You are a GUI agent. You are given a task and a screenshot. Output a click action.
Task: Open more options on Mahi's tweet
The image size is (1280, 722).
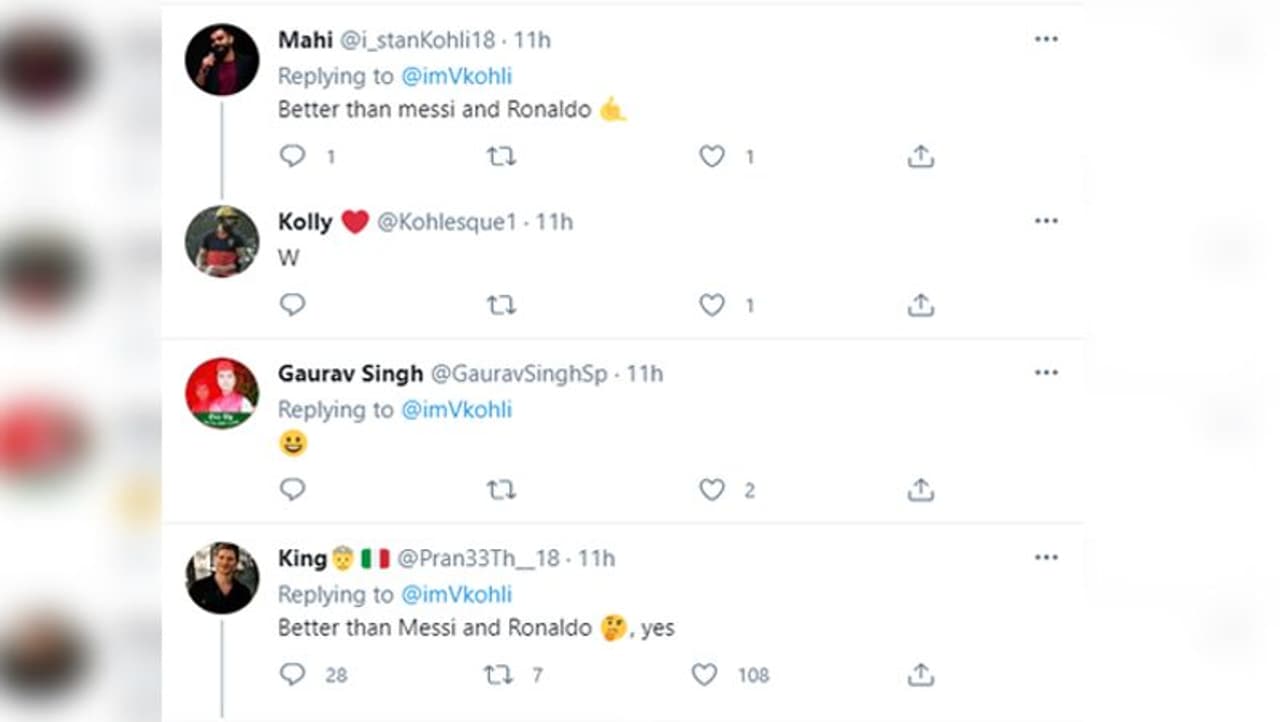click(1046, 39)
